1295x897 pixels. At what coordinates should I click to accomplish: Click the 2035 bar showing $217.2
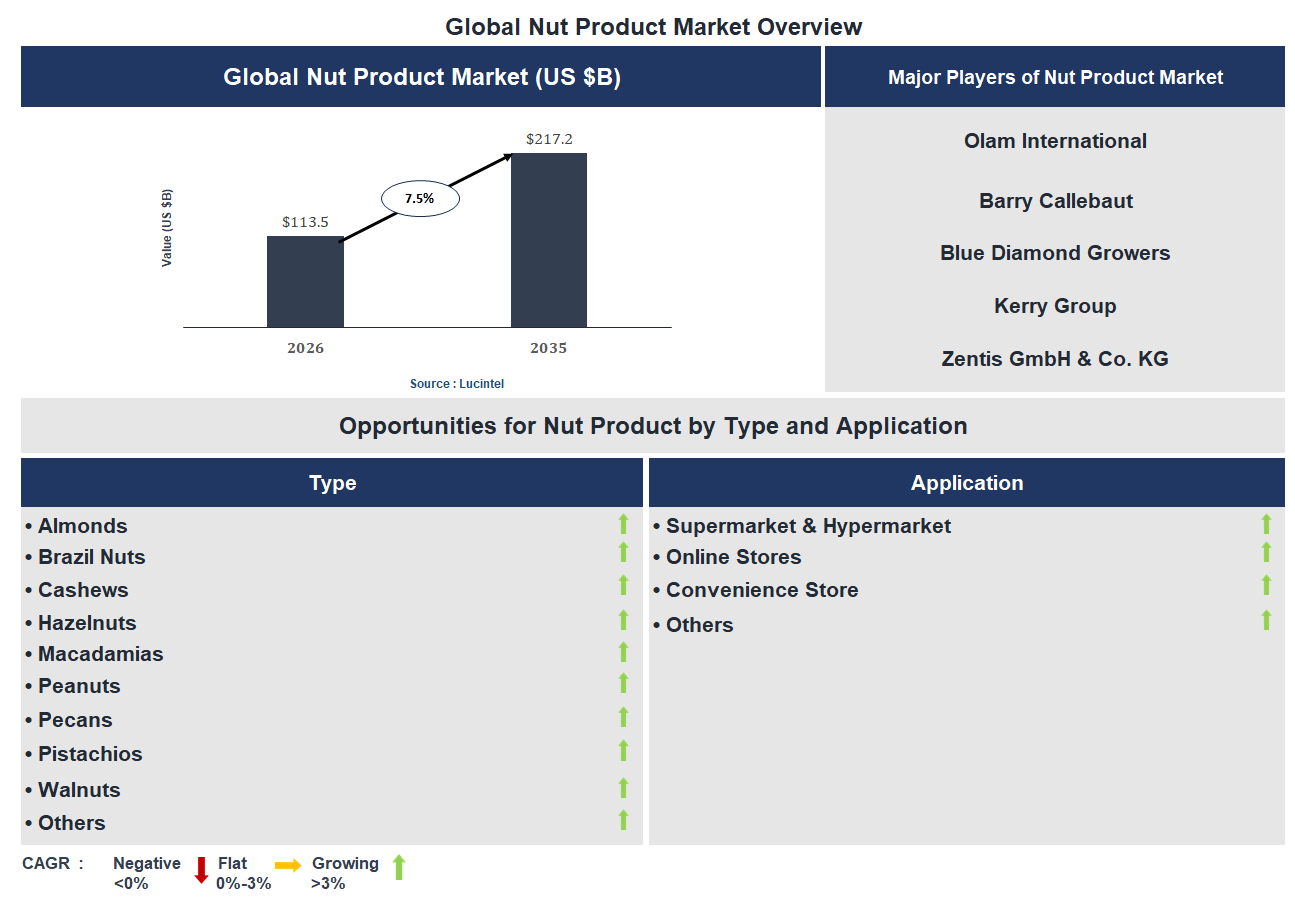[548, 240]
